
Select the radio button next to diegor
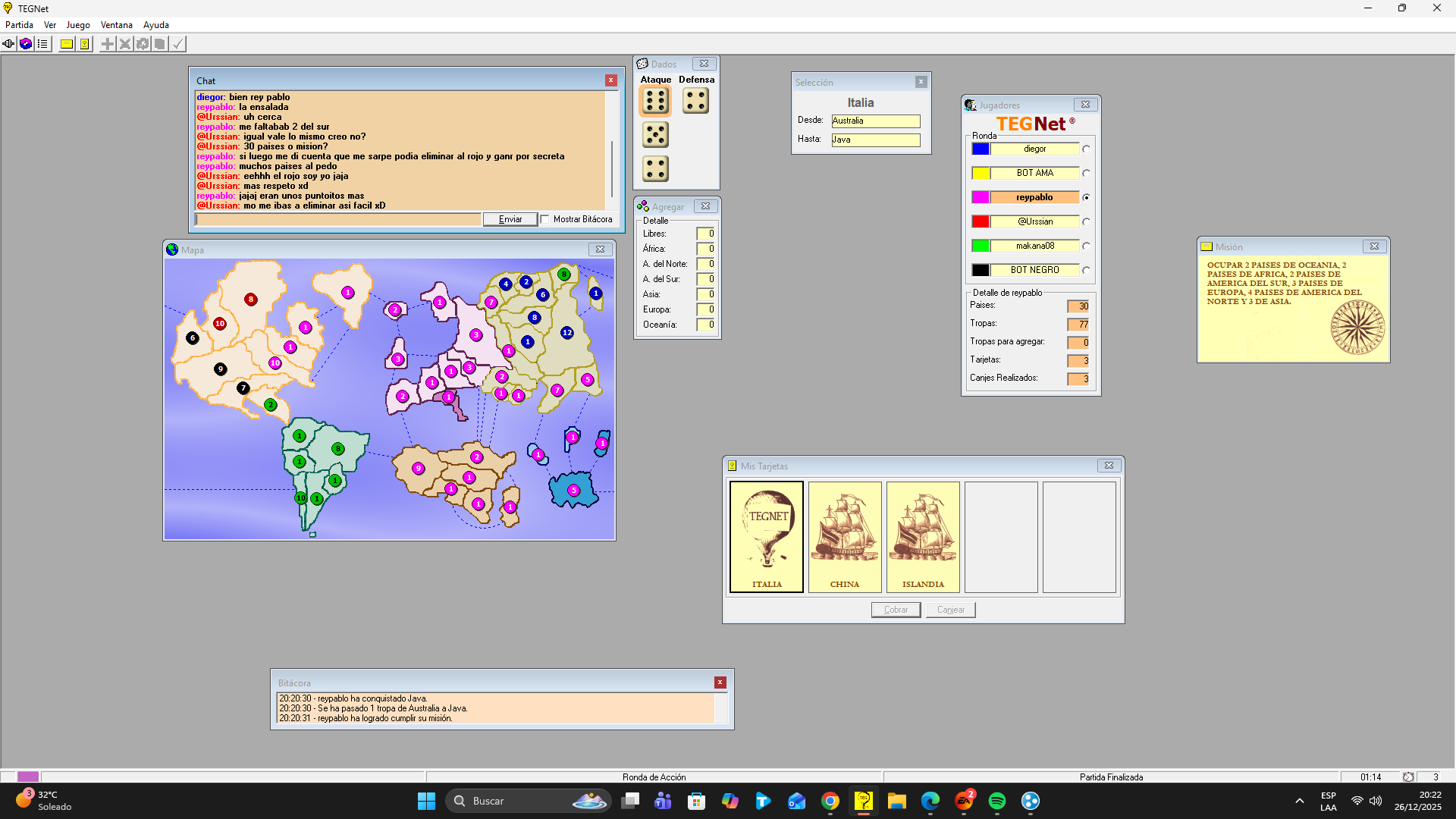[x=1086, y=149]
